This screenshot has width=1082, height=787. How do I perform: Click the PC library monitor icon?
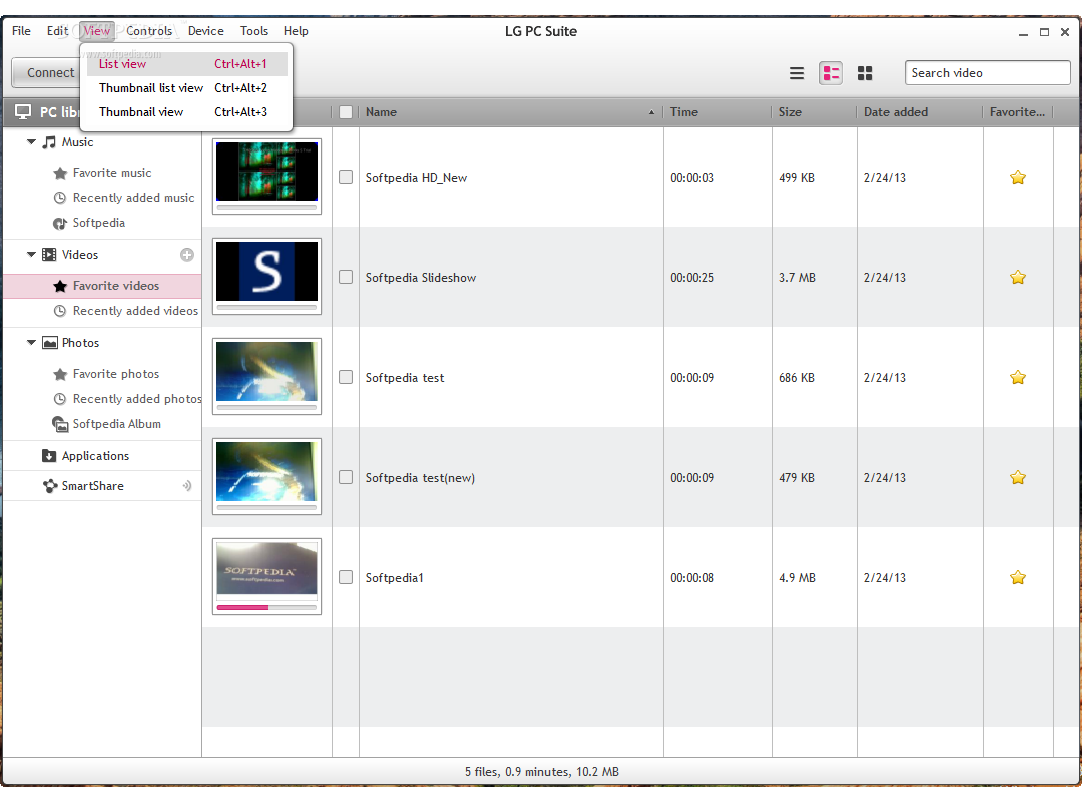click(x=23, y=112)
